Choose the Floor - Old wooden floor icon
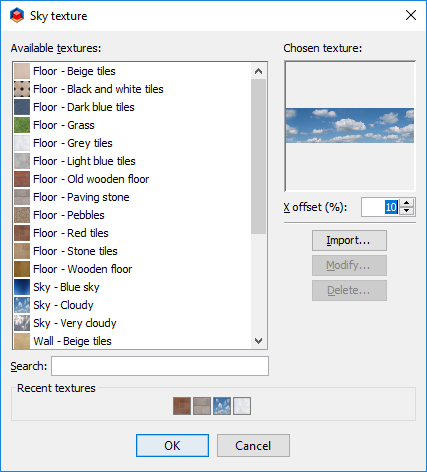Viewport: 427px width, 472px height. point(22,179)
